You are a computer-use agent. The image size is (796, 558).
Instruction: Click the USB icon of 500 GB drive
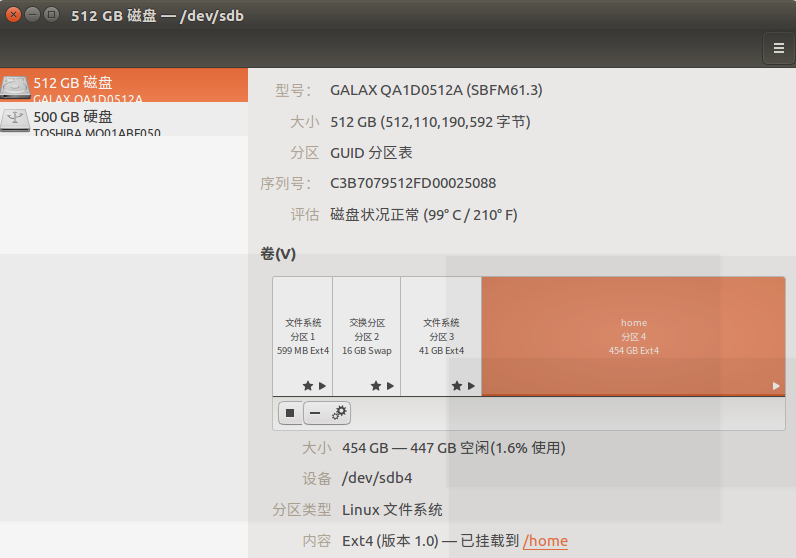tap(15, 121)
